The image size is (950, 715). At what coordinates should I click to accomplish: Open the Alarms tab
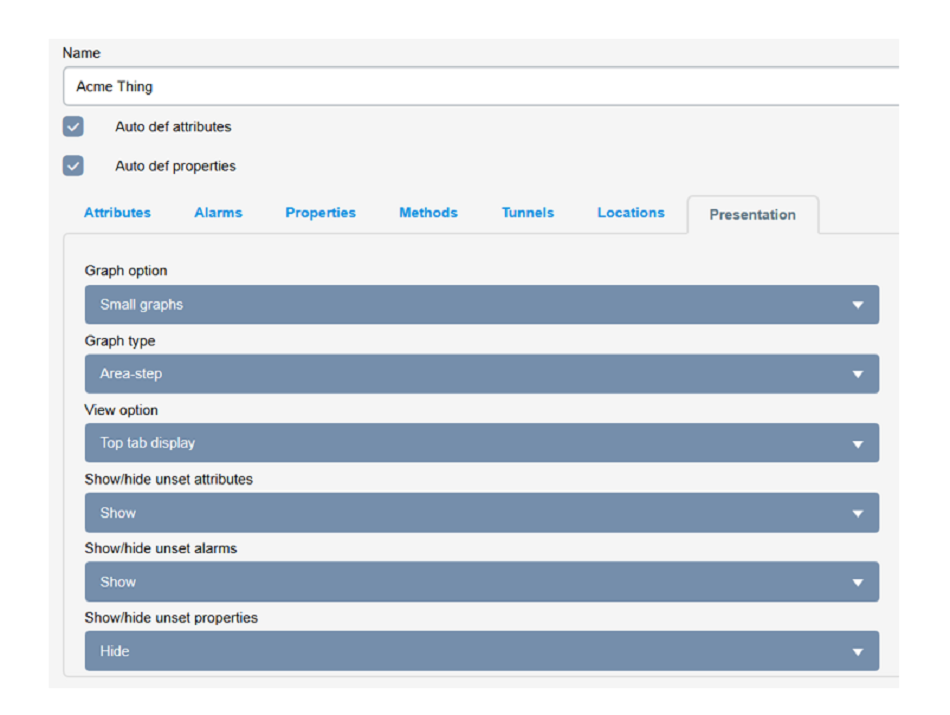tap(218, 213)
